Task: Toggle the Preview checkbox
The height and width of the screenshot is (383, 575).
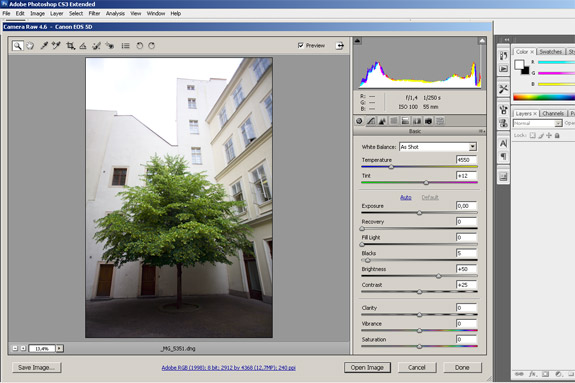Action: (x=301, y=45)
